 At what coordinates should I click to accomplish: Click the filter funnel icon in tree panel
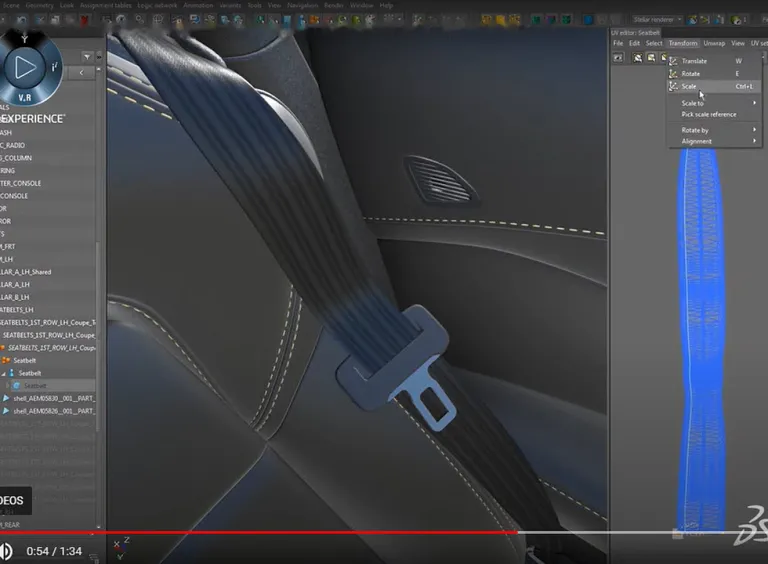pos(87,57)
